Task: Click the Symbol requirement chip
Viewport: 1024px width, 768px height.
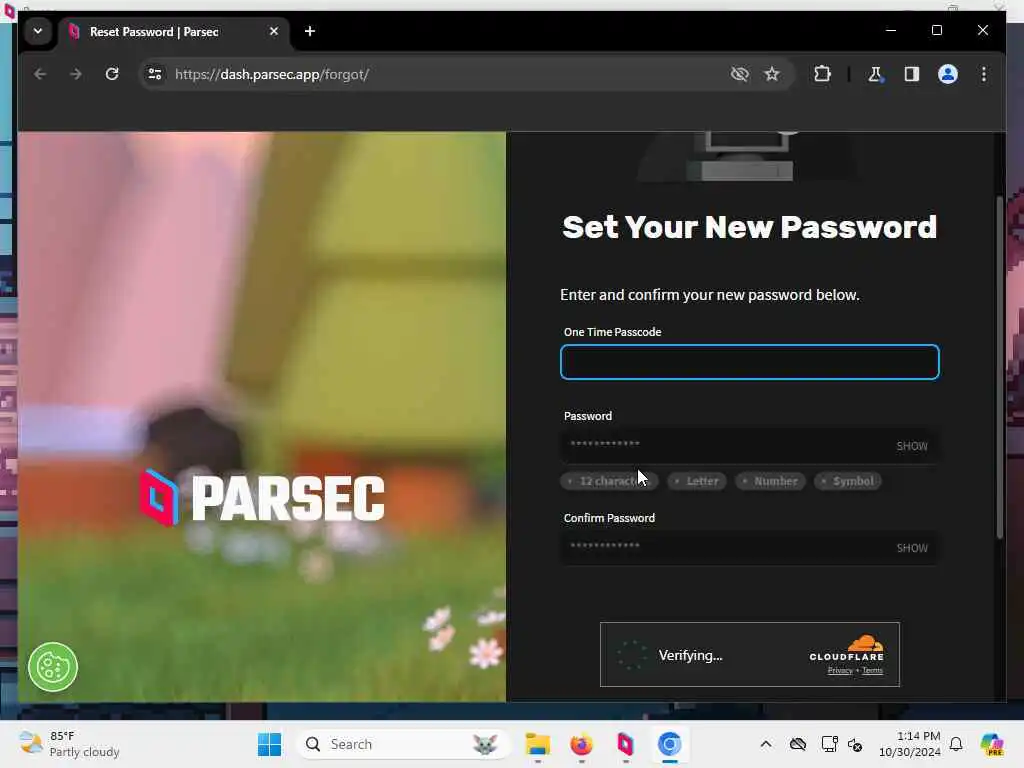Action: (x=848, y=481)
